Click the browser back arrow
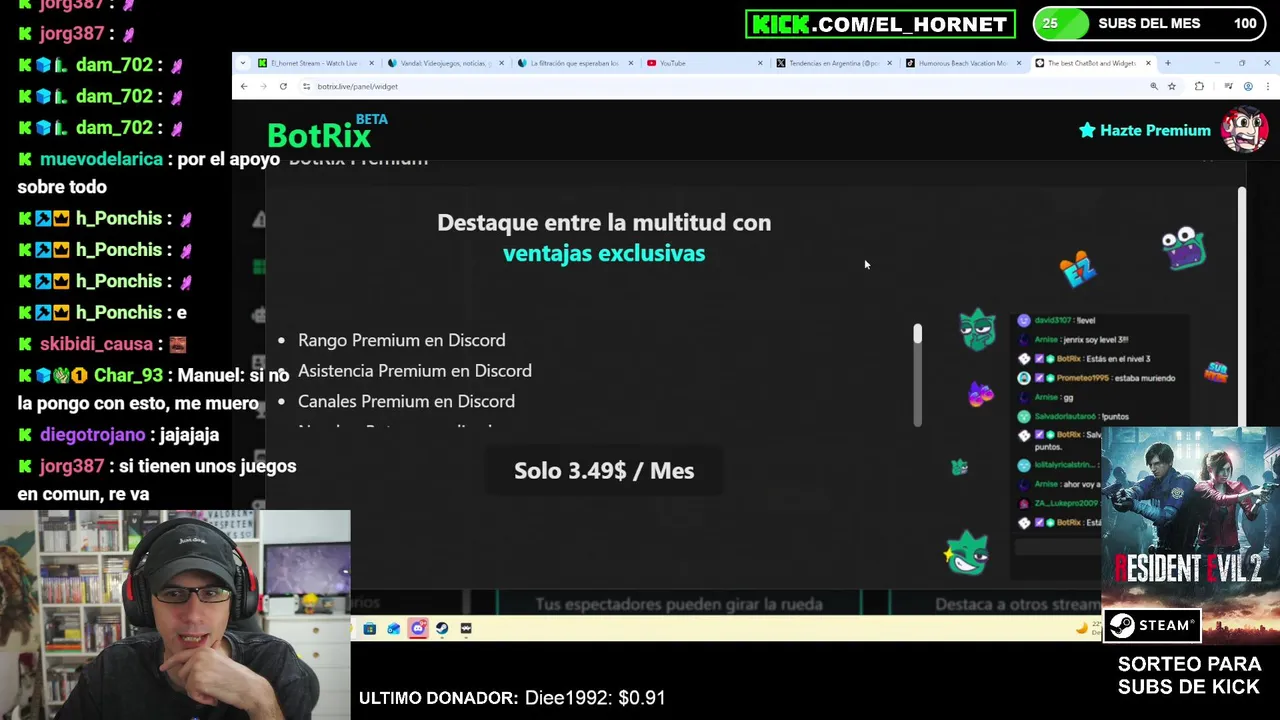Viewport: 1280px width, 720px height. point(244,86)
